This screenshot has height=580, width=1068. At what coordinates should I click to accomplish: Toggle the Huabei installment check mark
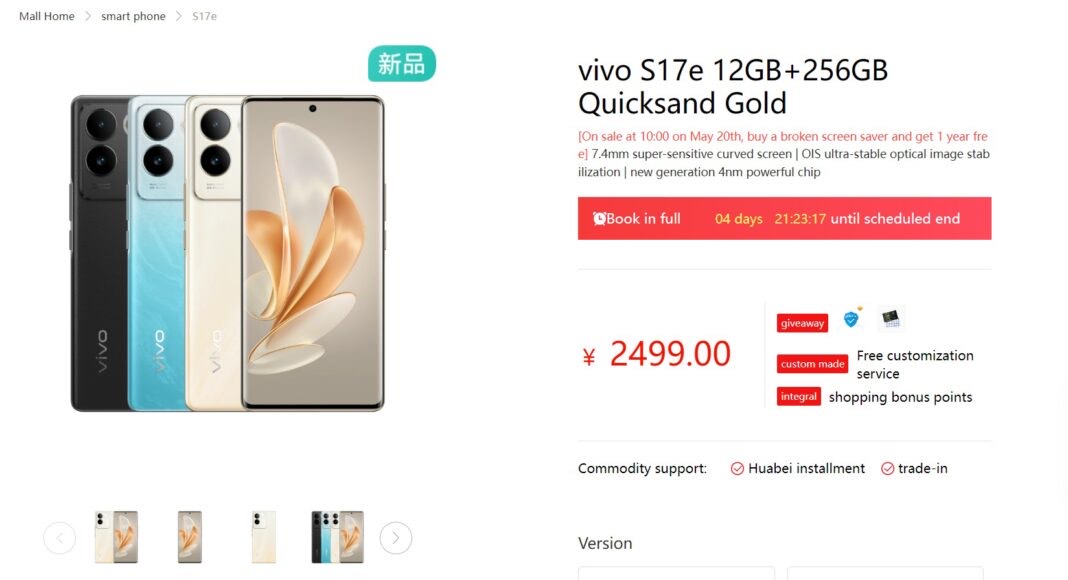tap(737, 468)
